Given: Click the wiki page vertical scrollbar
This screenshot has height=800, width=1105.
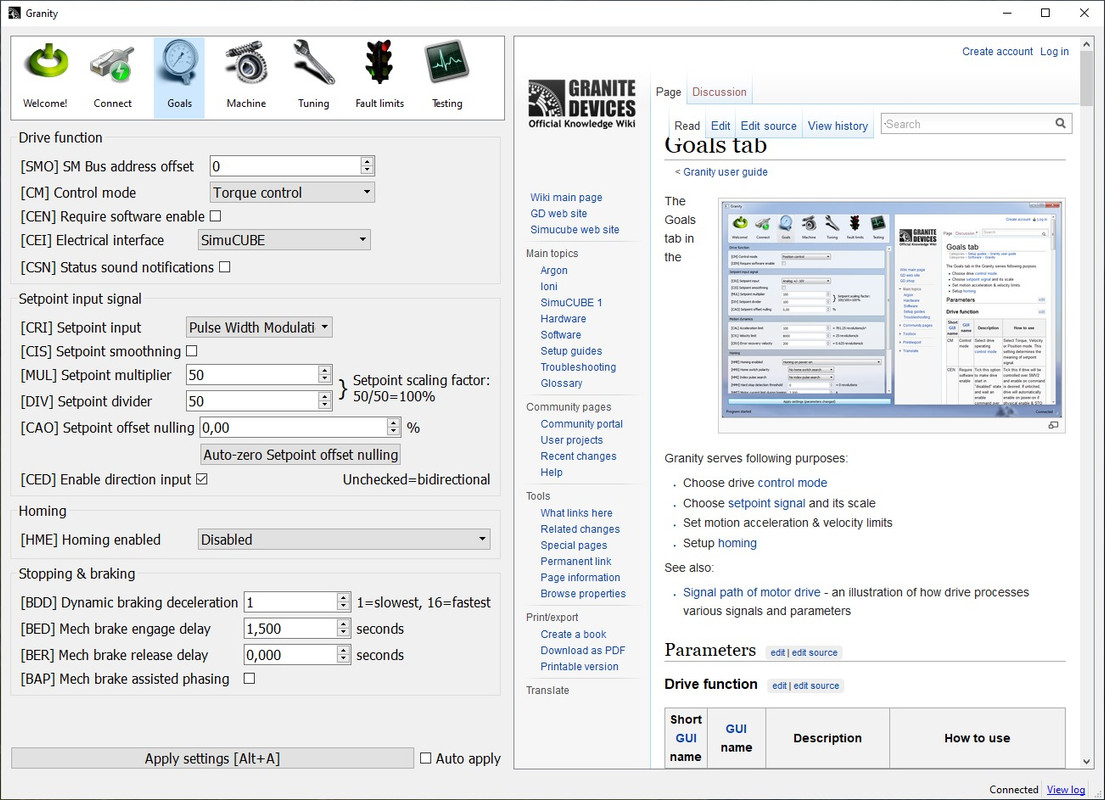Looking at the screenshot, I should coord(1086,78).
